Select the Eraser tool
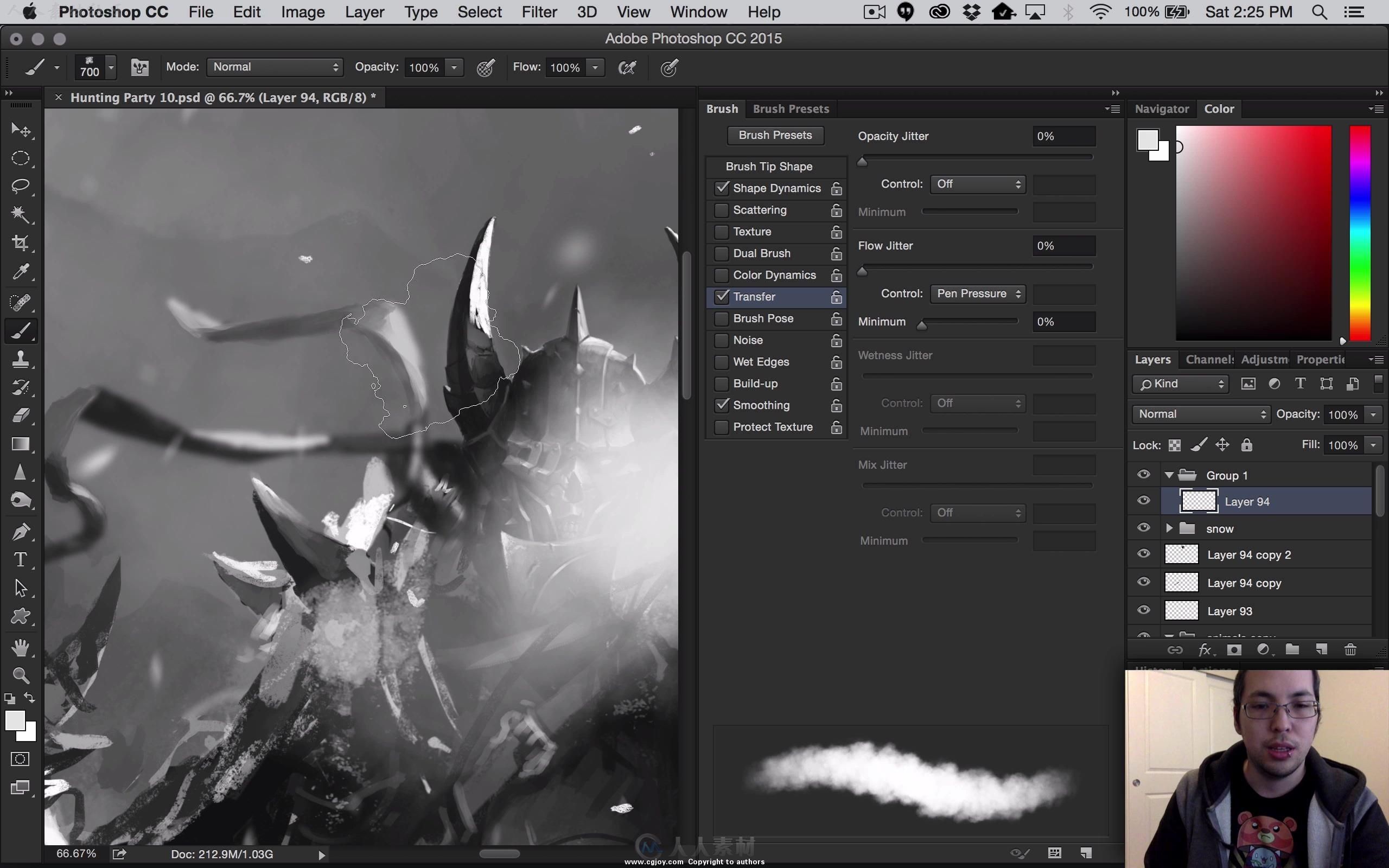Screen dimensions: 1389x868 pyautogui.click(x=21, y=416)
